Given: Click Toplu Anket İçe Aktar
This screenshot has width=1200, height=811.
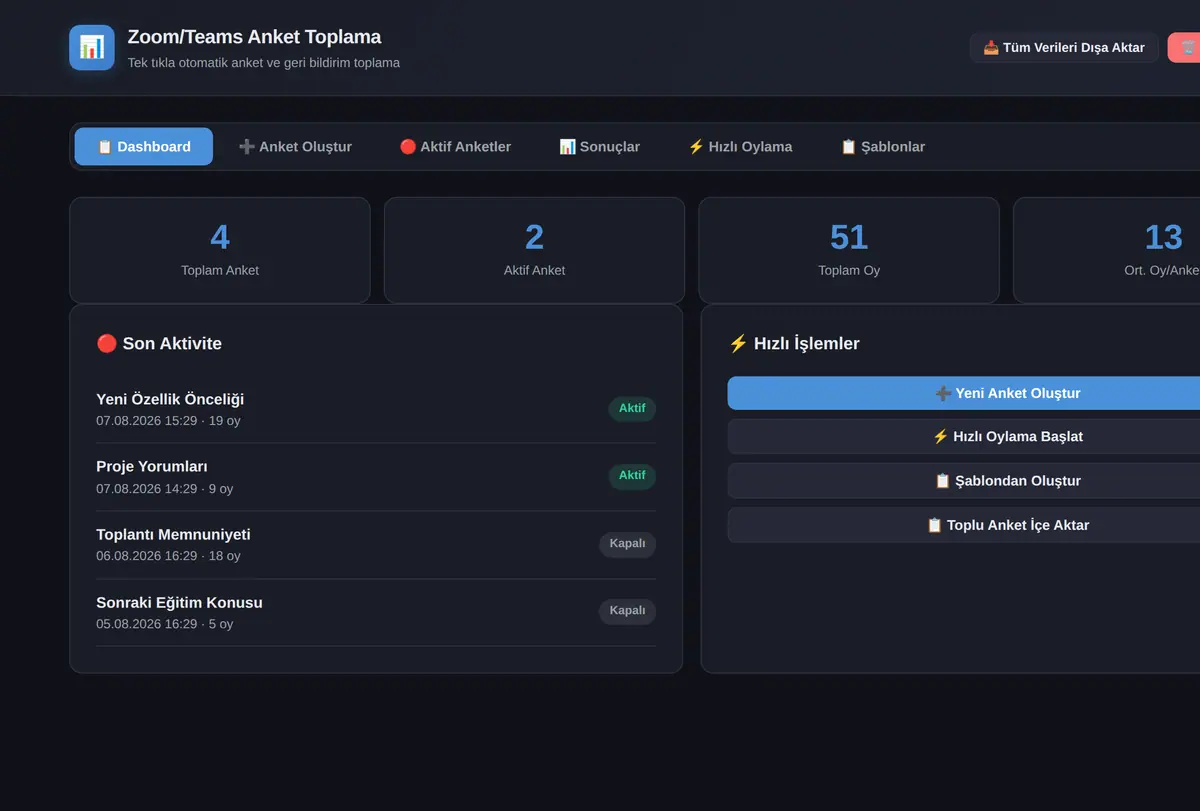Looking at the screenshot, I should click(x=964, y=525).
